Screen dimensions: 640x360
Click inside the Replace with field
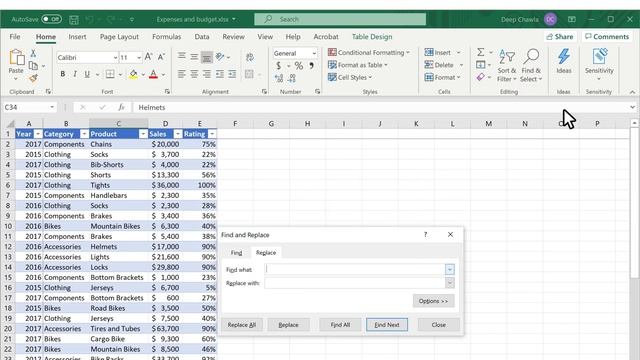pyautogui.click(x=355, y=283)
